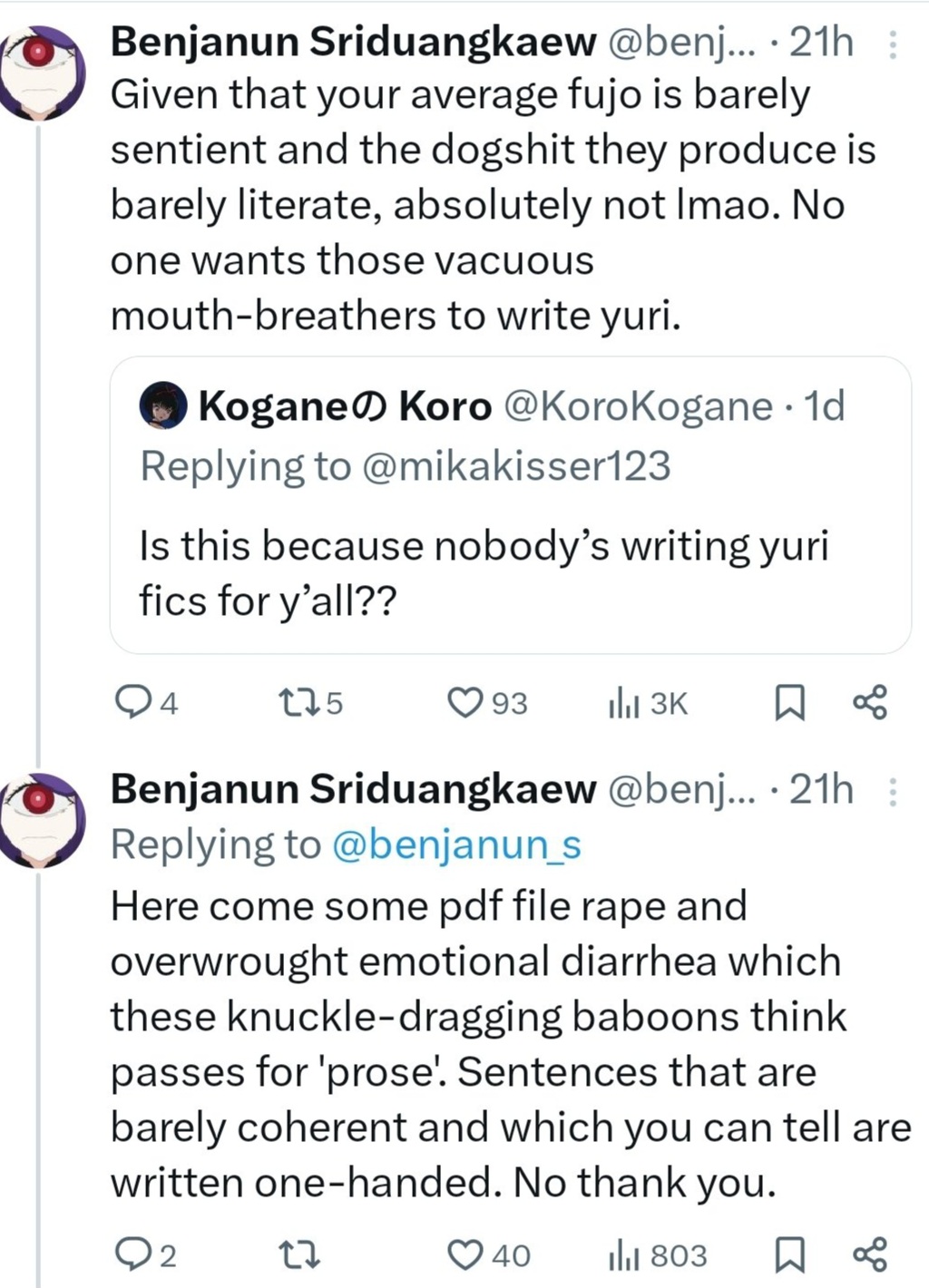Retweet the first tweet with 5 reposts

[298, 702]
